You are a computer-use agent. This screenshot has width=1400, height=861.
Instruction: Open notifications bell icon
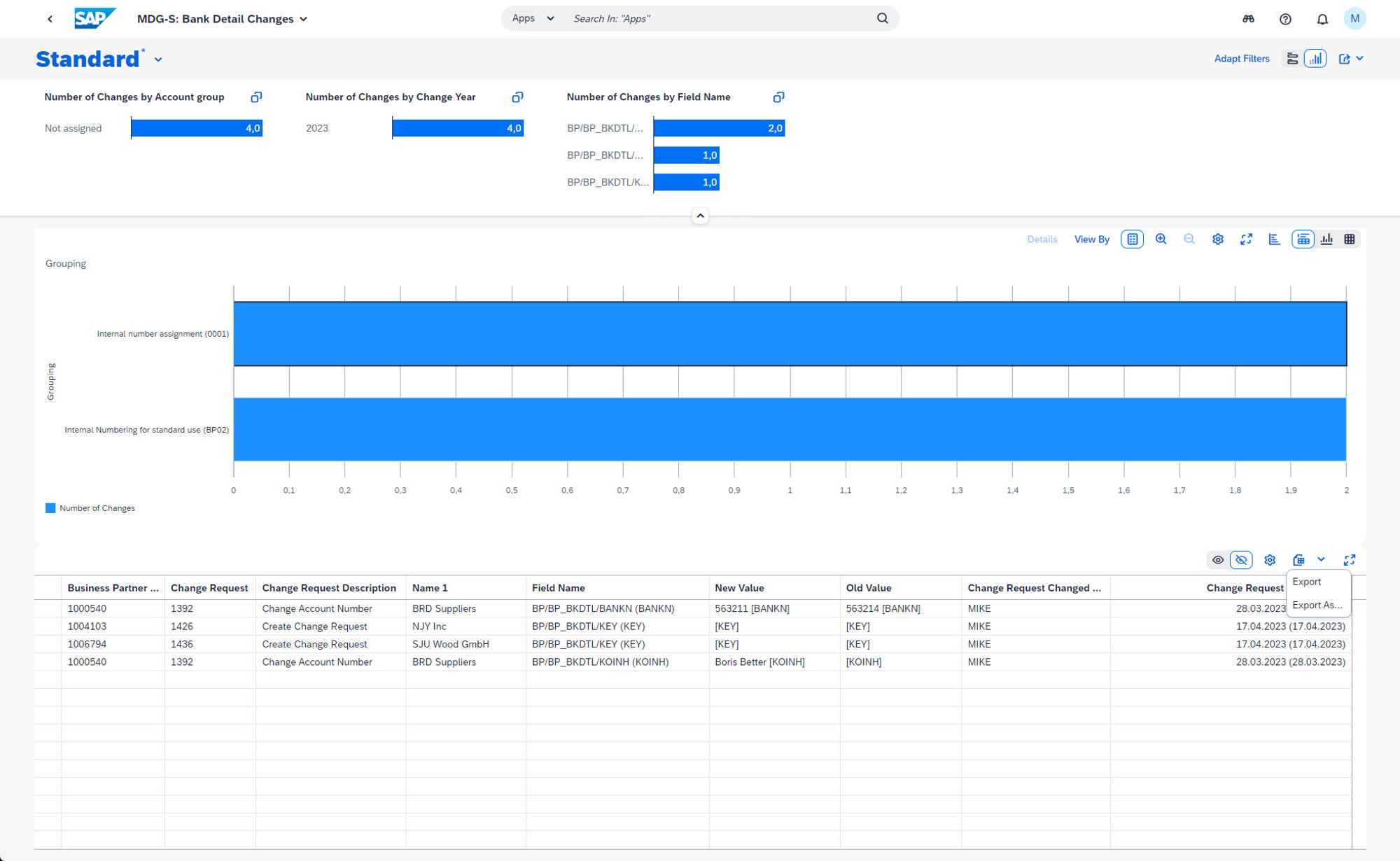1322,19
